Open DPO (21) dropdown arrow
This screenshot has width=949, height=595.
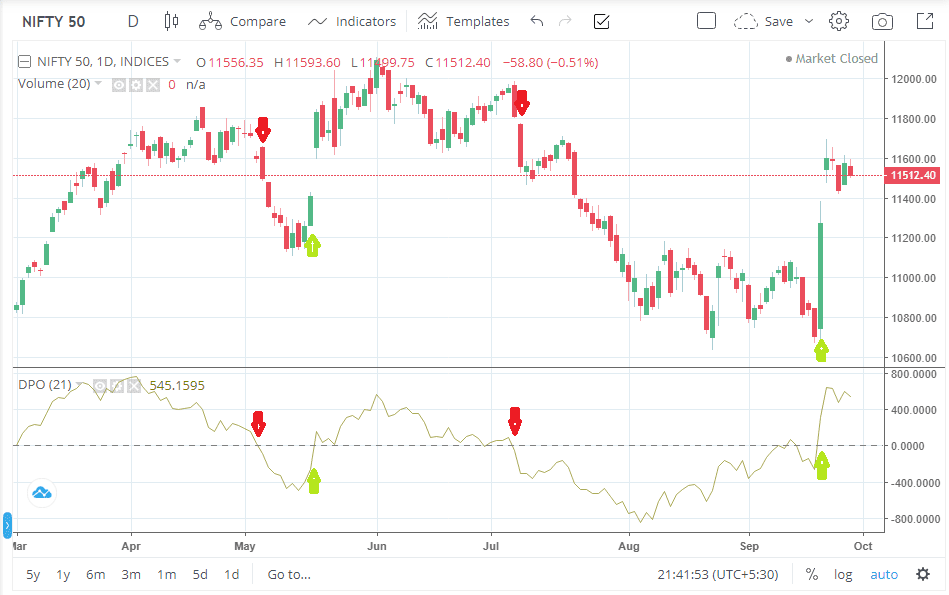tap(79, 384)
